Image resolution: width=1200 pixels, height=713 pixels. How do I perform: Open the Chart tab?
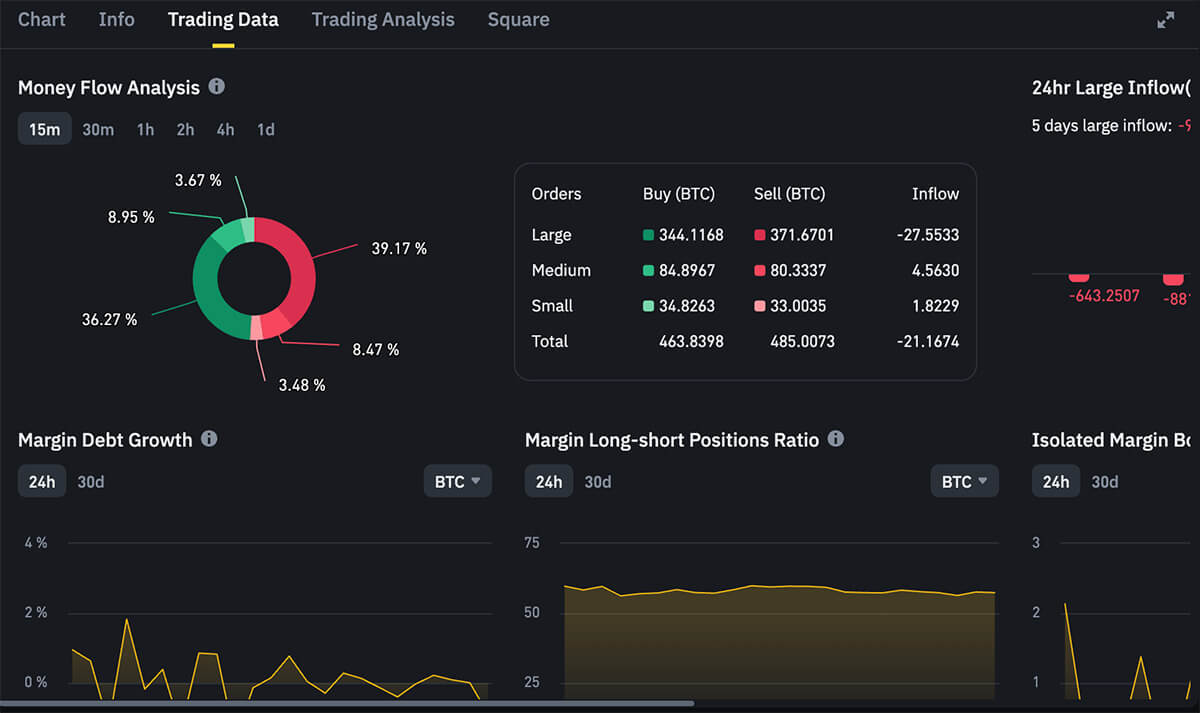[x=42, y=20]
